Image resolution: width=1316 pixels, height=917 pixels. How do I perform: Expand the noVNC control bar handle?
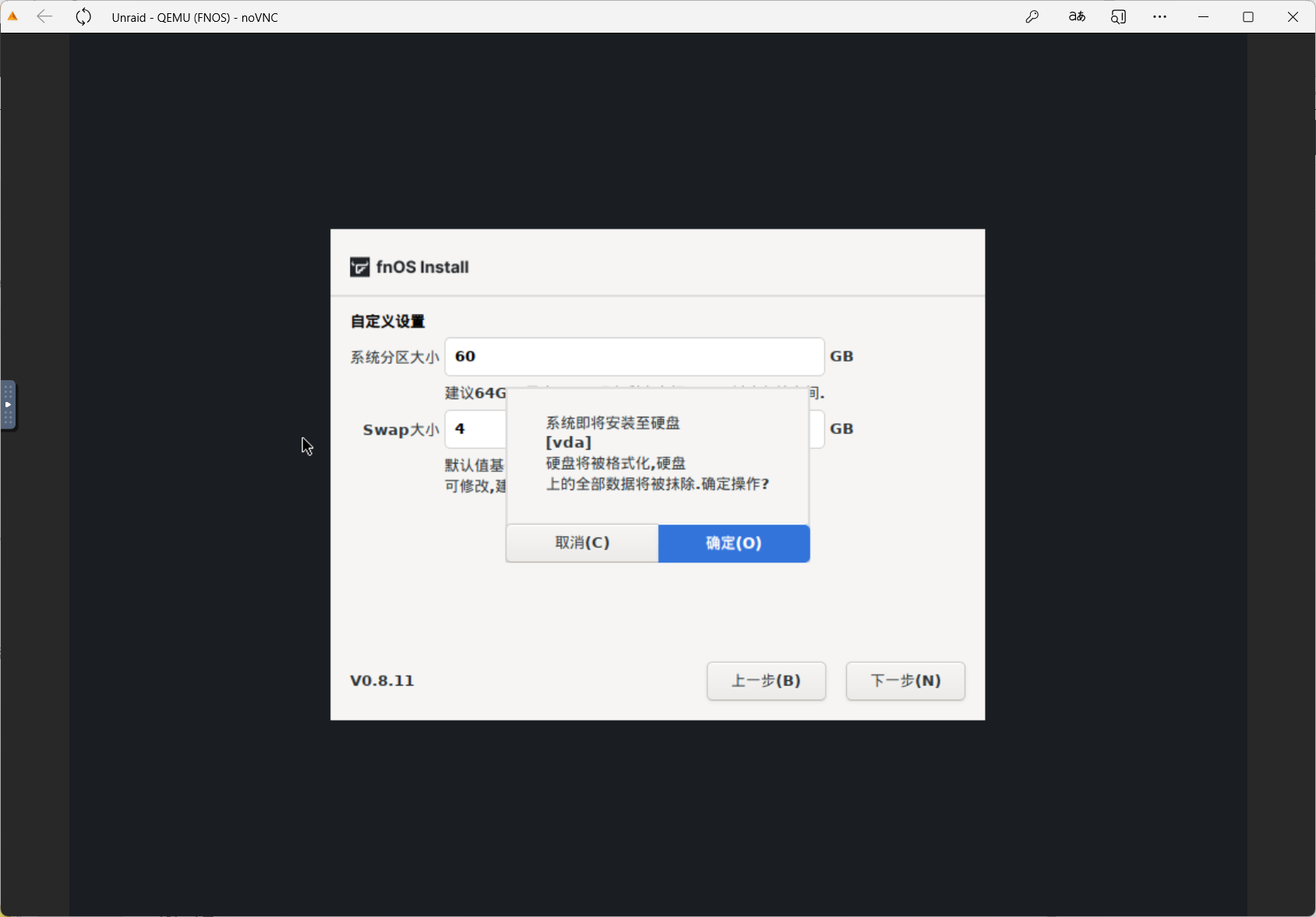[8, 404]
